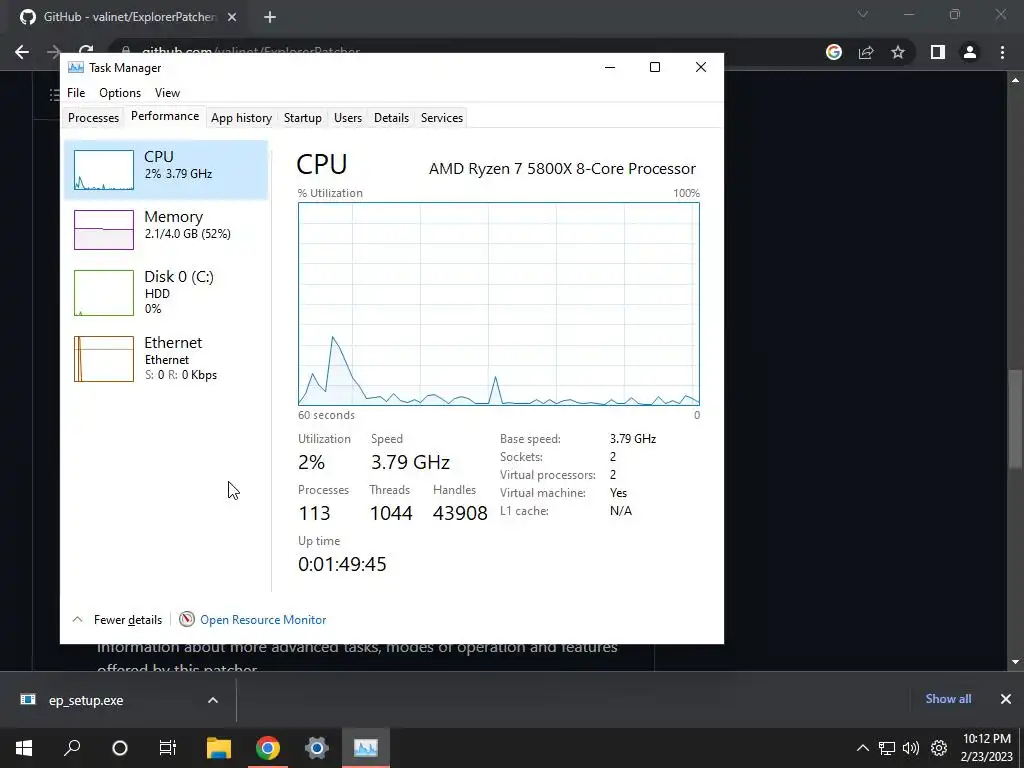
Task: Click the up time value 0:01:49:45
Action: (342, 564)
